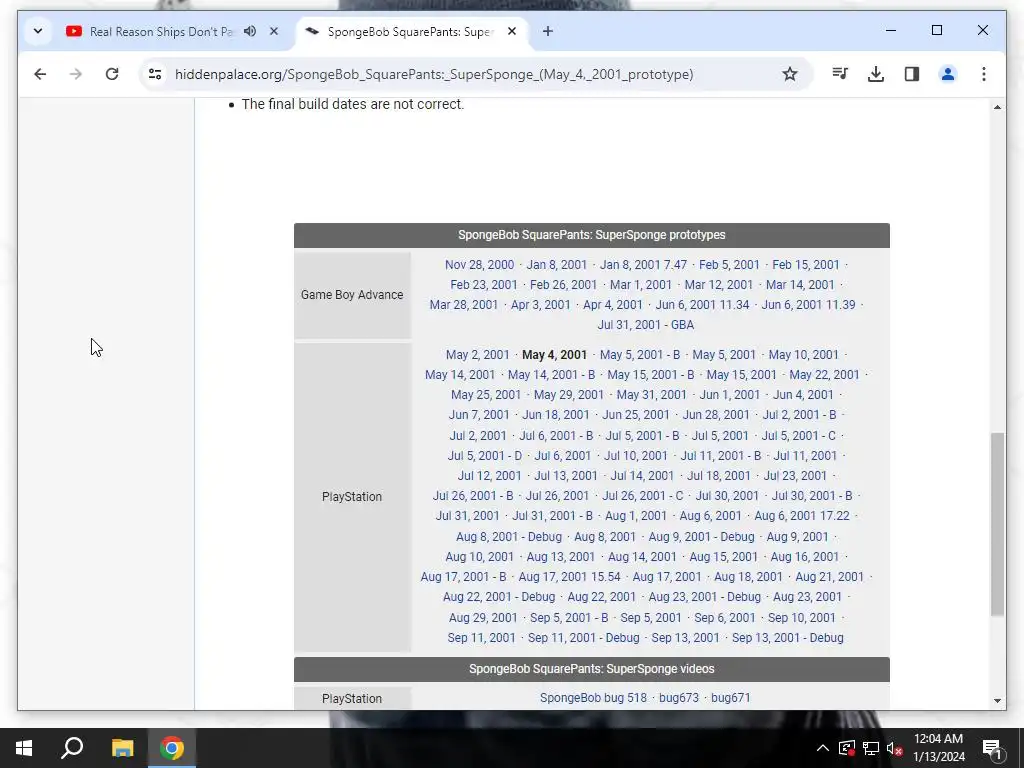This screenshot has width=1024, height=768.
Task: Open the Jul 31, 2001 - GBA link
Action: pos(646,325)
